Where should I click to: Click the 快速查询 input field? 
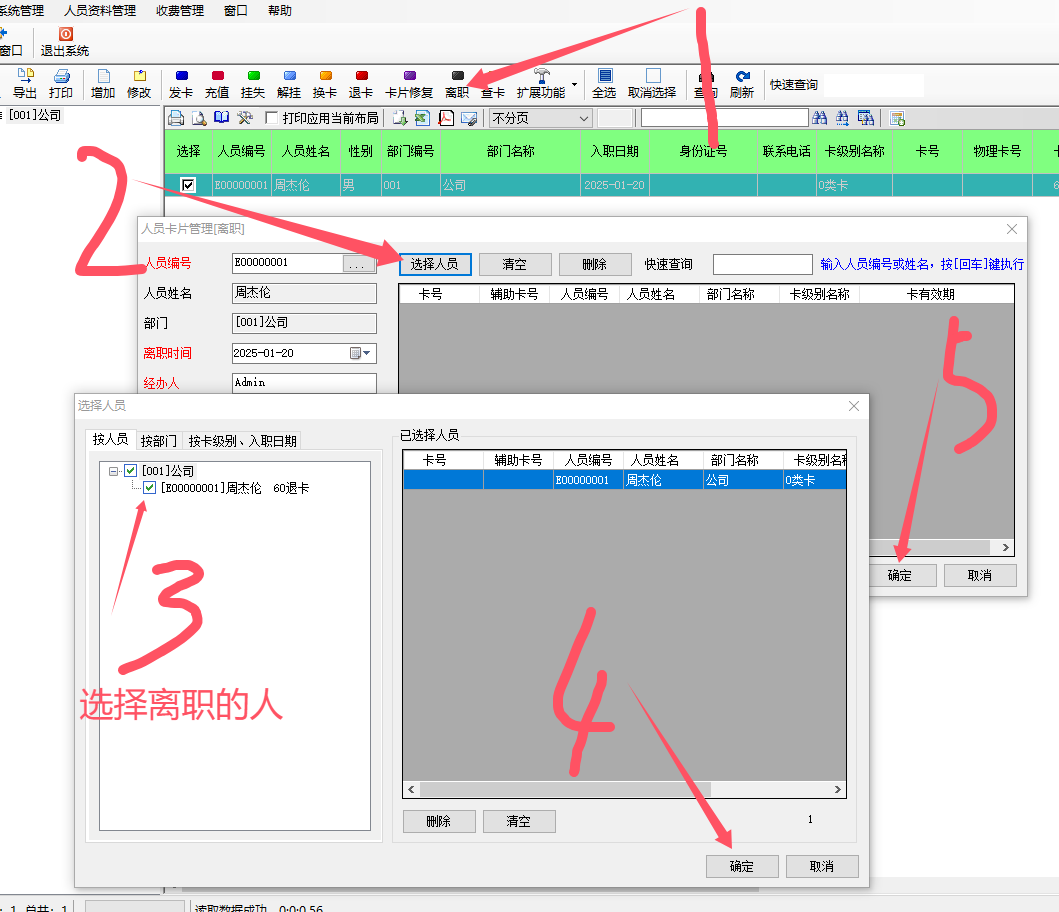(762, 264)
